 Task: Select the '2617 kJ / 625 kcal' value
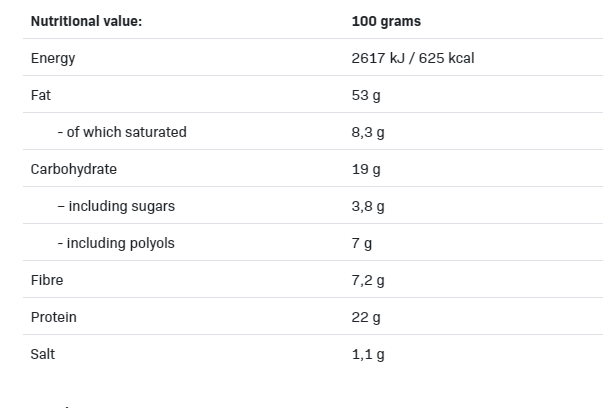click(x=413, y=58)
